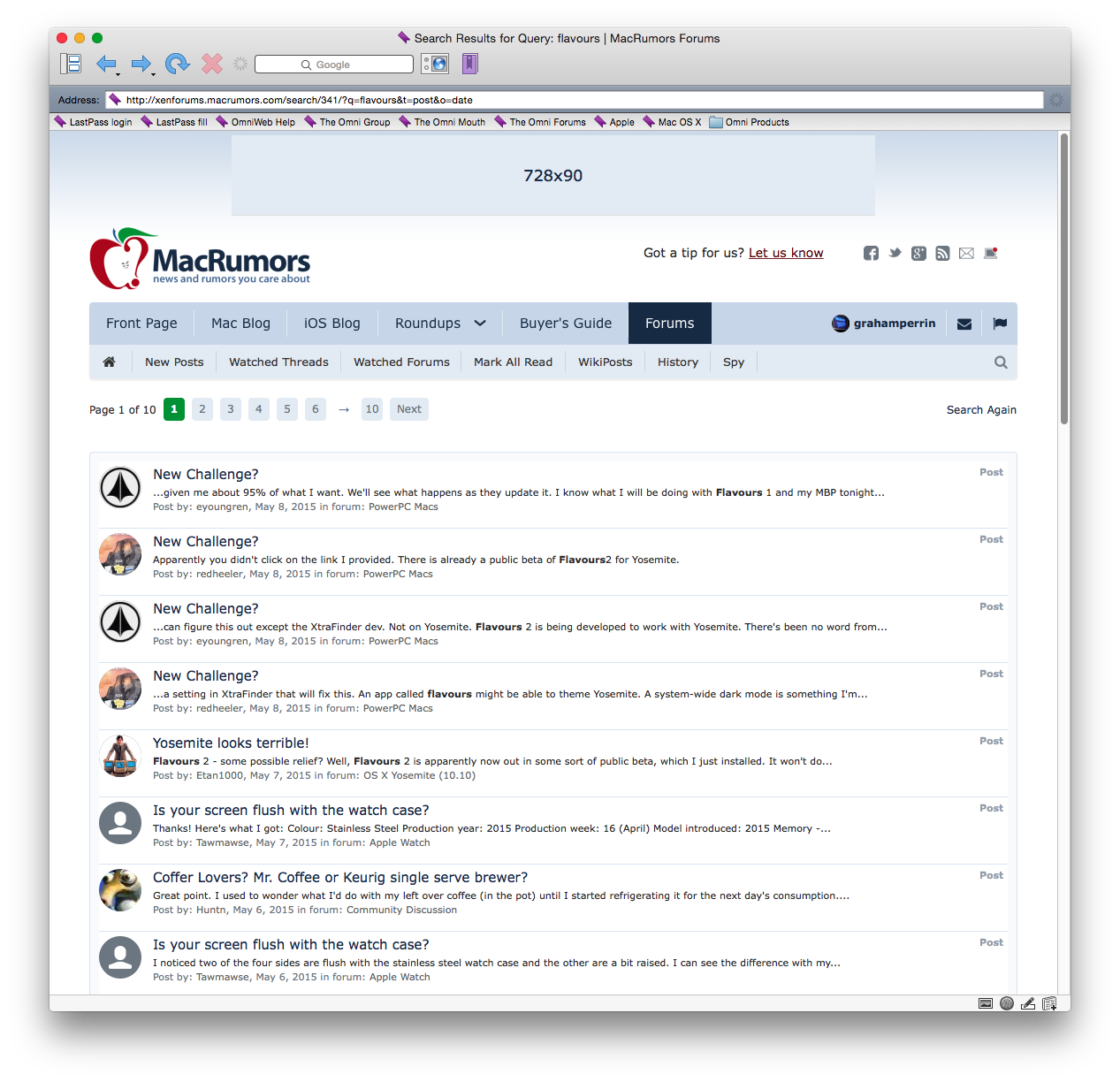Open The Omni Forums bookmark
The height and width of the screenshot is (1082, 1120).
tap(540, 122)
